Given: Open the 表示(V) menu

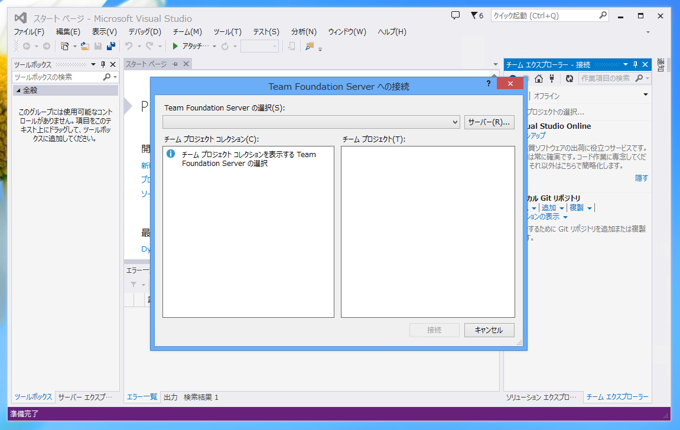Looking at the screenshot, I should tap(104, 32).
